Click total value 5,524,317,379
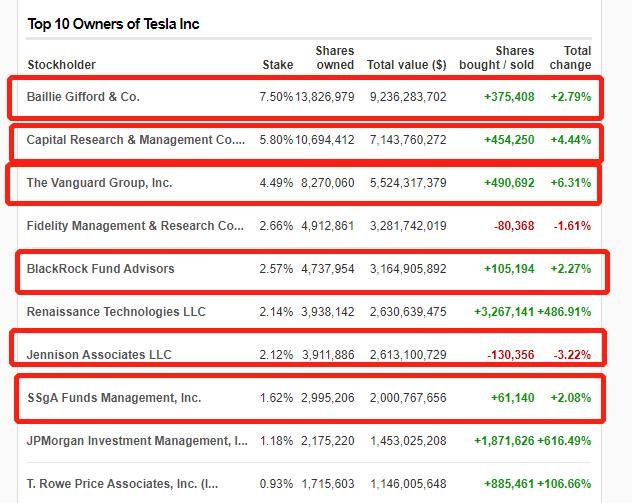This screenshot has width=632, height=503. pos(408,183)
